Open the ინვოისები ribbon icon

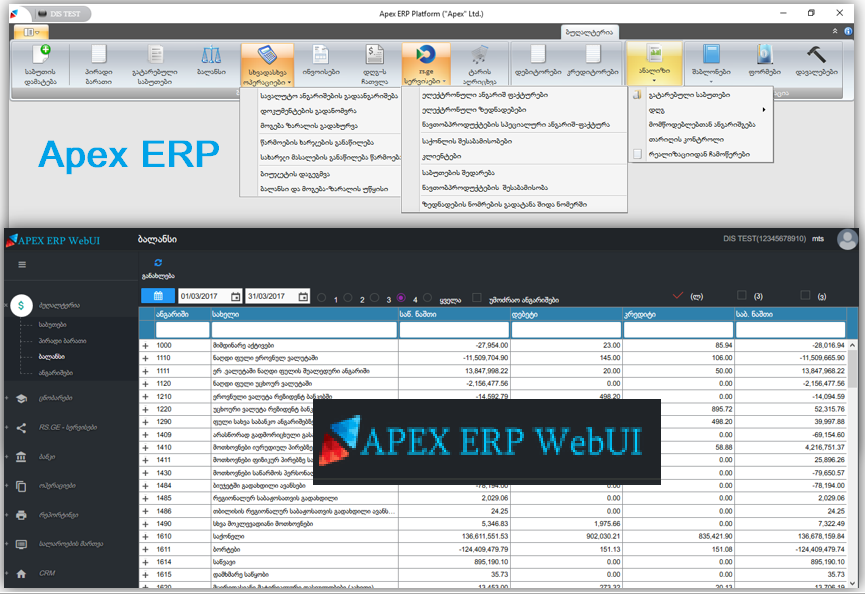[x=321, y=55]
